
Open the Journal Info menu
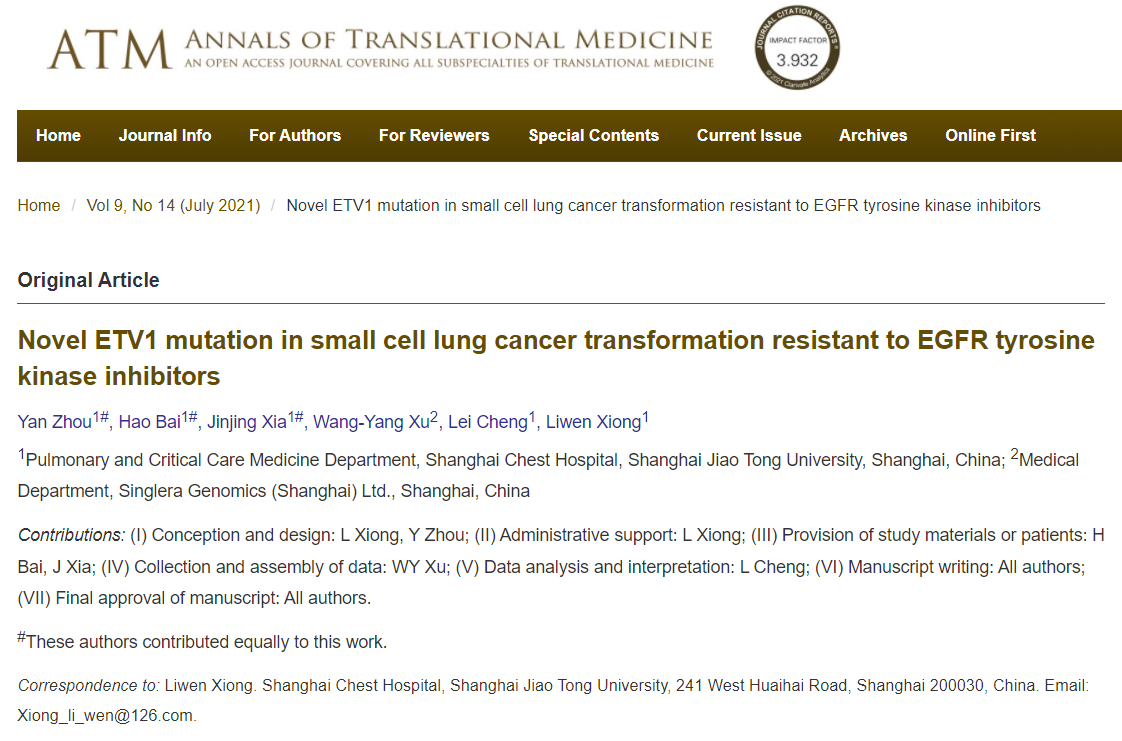pos(165,136)
